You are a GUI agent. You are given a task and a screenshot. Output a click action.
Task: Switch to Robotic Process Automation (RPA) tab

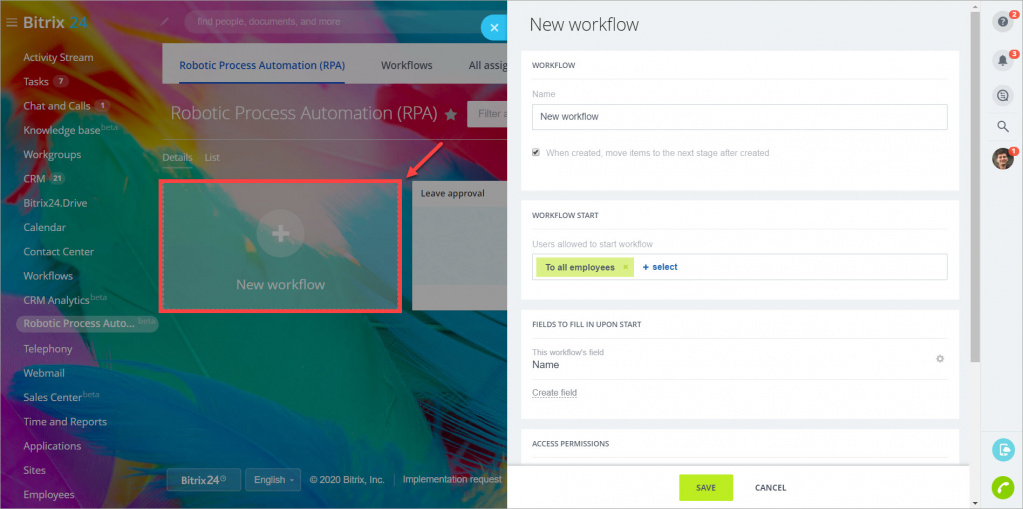pyautogui.click(x=262, y=65)
